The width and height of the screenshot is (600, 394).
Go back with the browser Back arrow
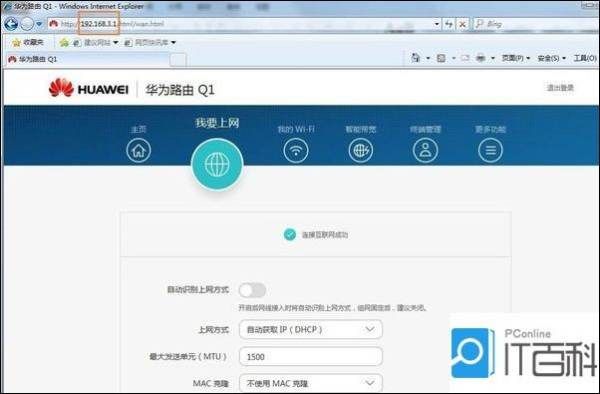click(x=11, y=24)
